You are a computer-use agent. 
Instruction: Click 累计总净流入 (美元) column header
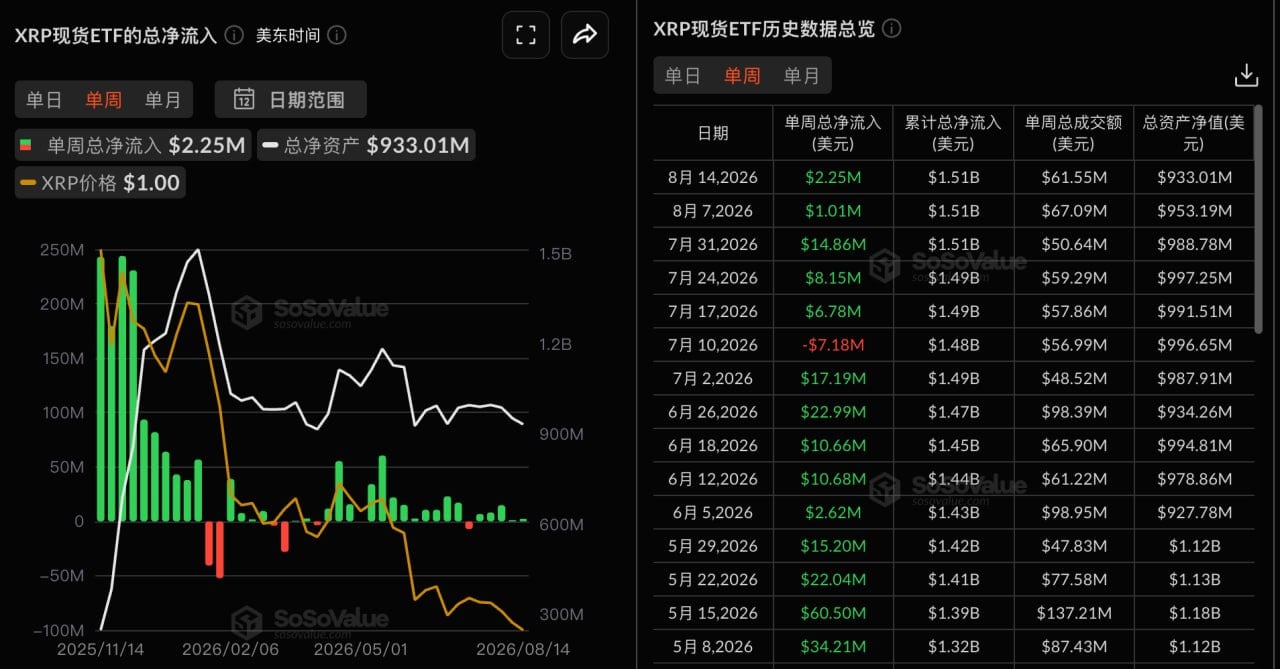tap(953, 133)
